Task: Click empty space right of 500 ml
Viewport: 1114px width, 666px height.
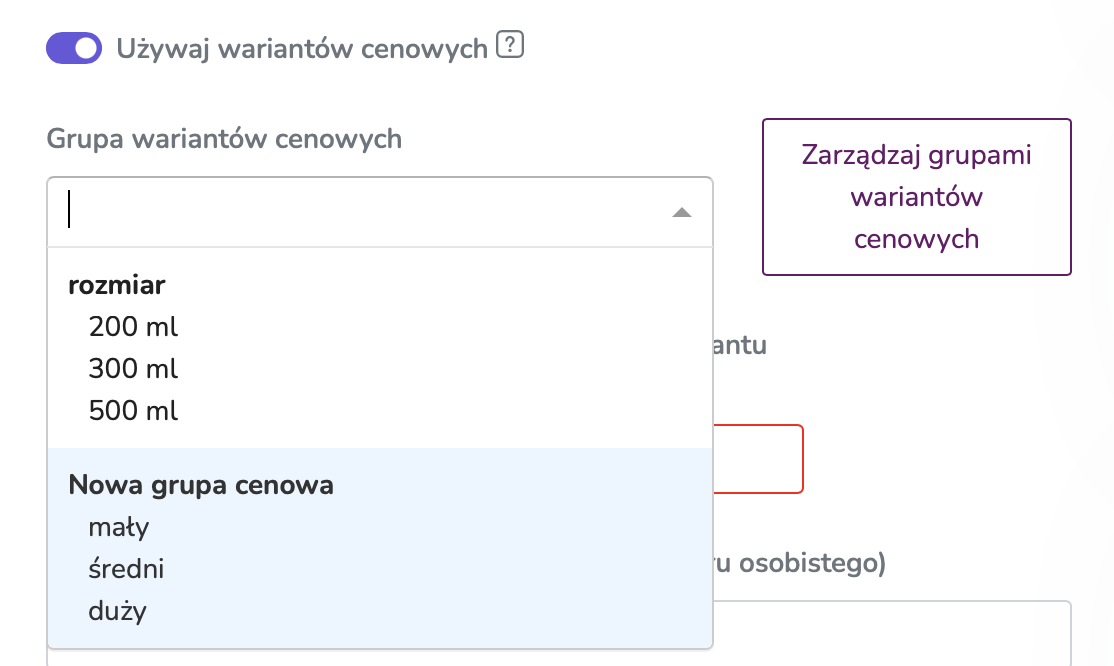Action: click(x=440, y=411)
